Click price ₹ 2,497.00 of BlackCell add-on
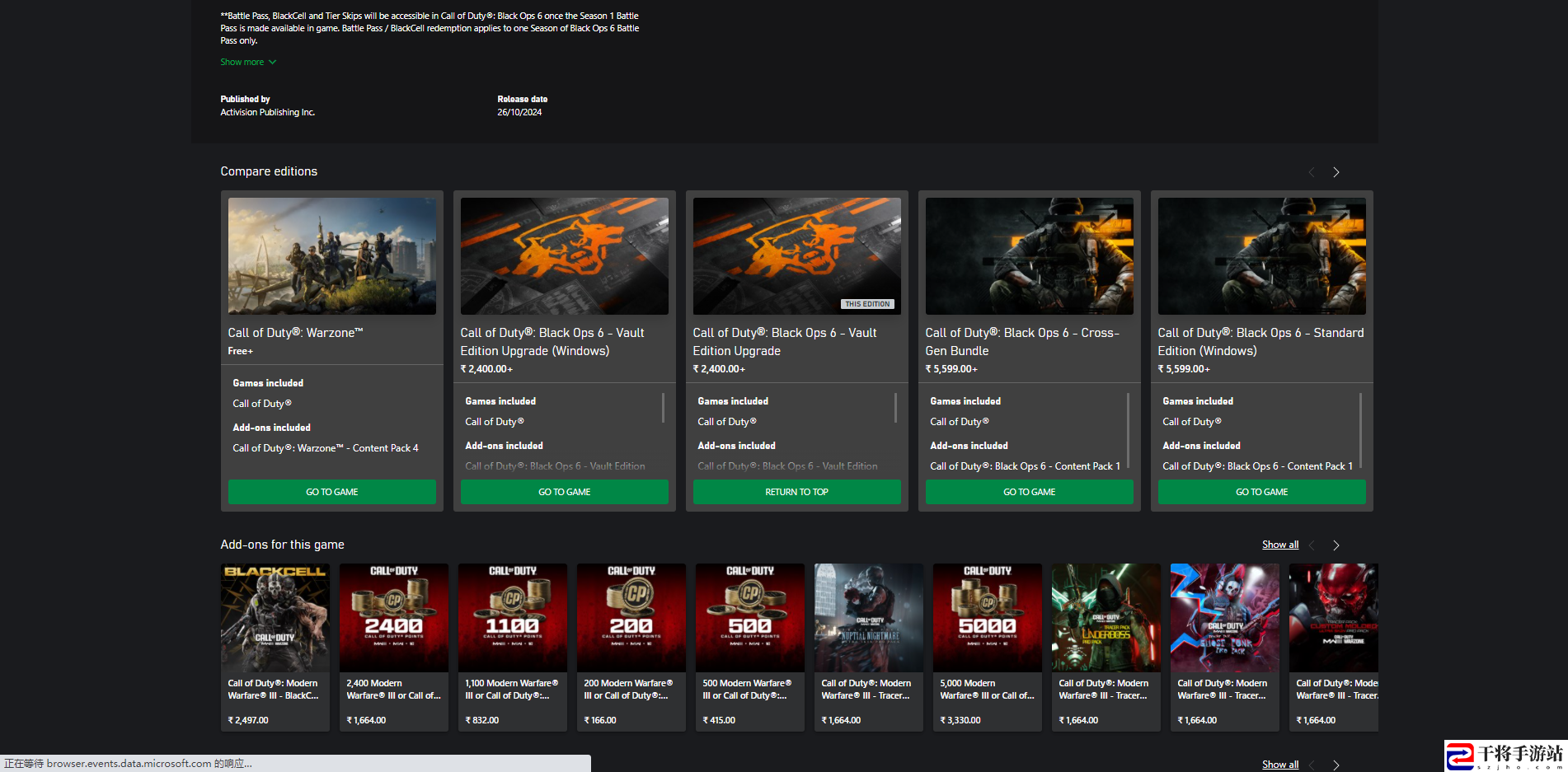Viewport: 1568px width, 772px height. [x=248, y=720]
